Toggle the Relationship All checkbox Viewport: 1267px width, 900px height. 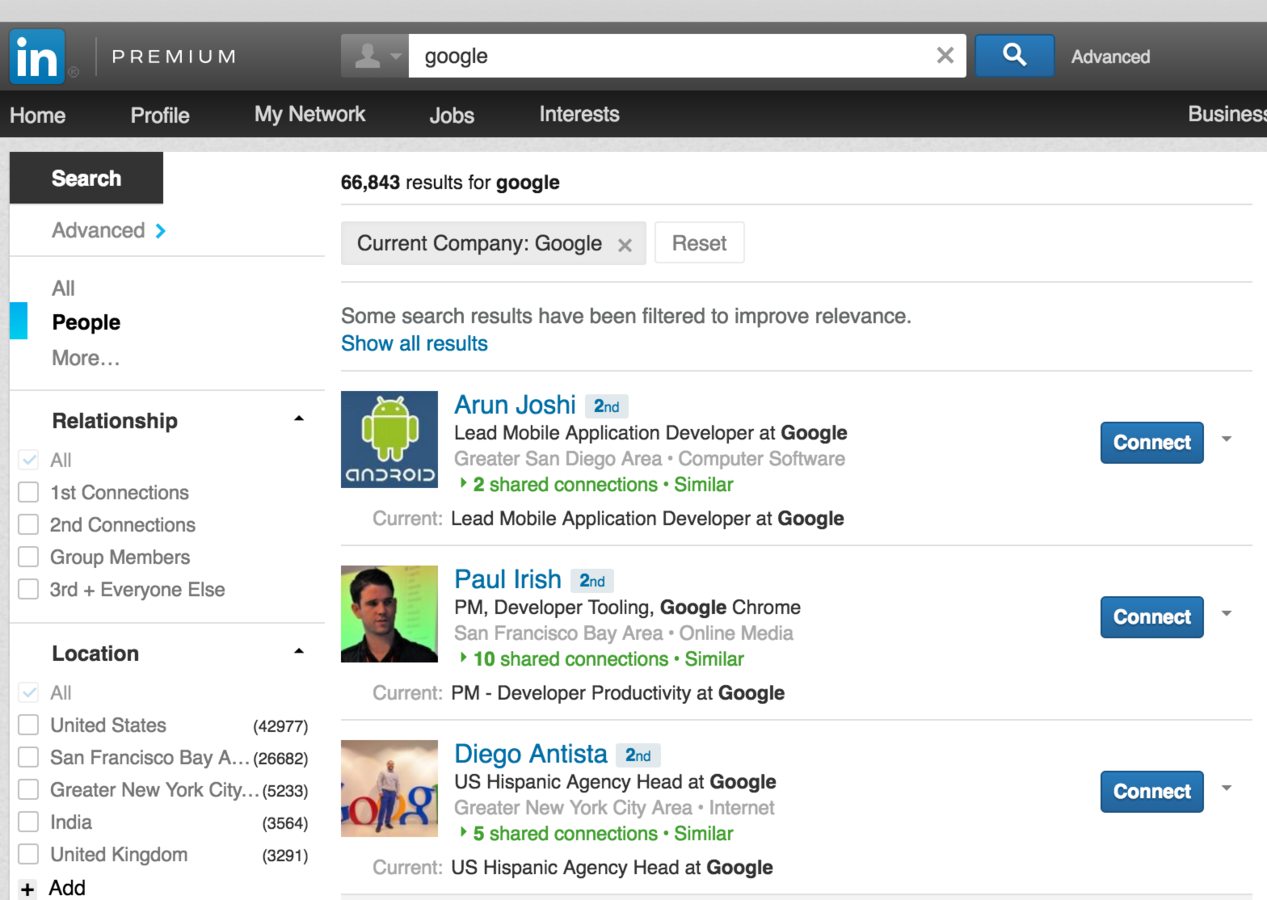[29, 460]
